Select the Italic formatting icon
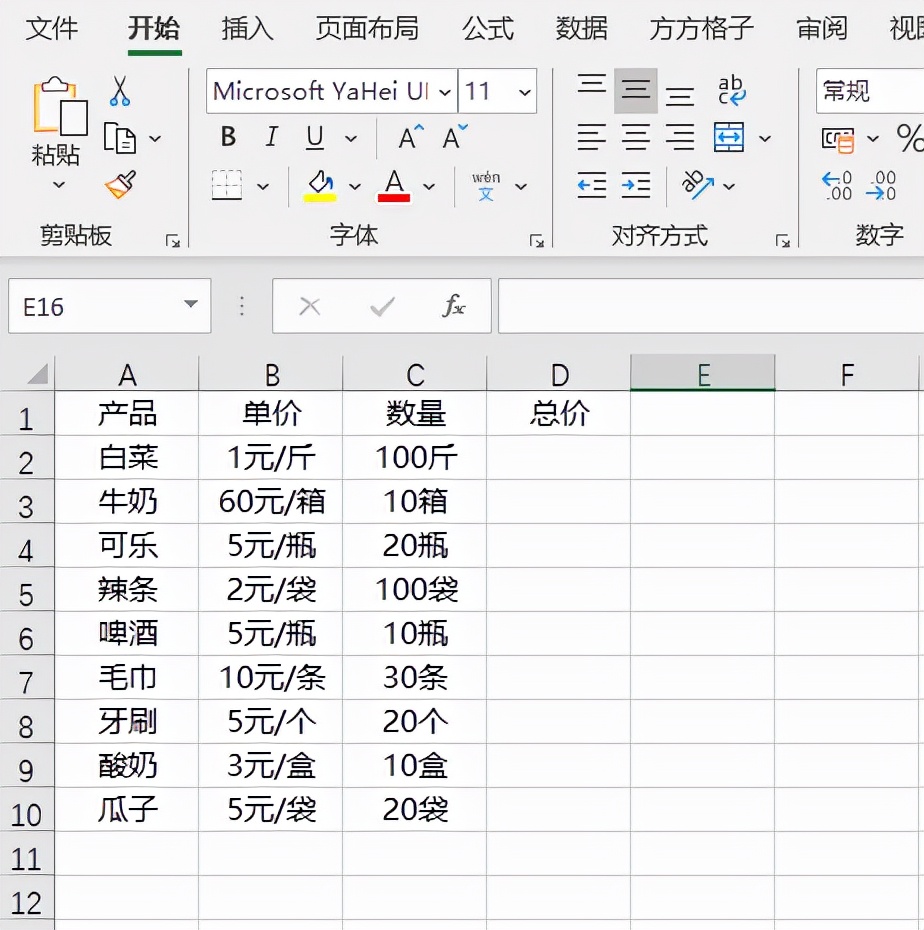The width and height of the screenshot is (924, 930). pos(270,138)
